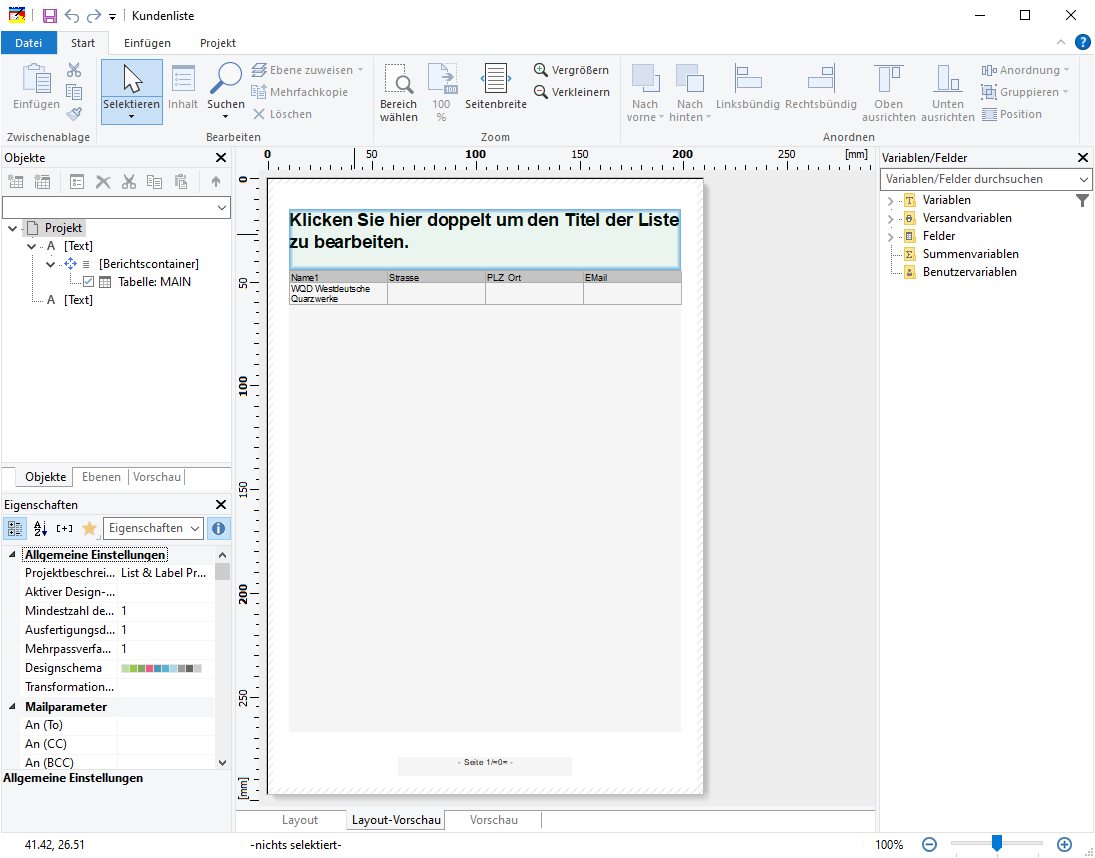Image resolution: width=1095 pixels, height=858 pixels.
Task: Expand the Felder tree node
Action: [x=890, y=237]
